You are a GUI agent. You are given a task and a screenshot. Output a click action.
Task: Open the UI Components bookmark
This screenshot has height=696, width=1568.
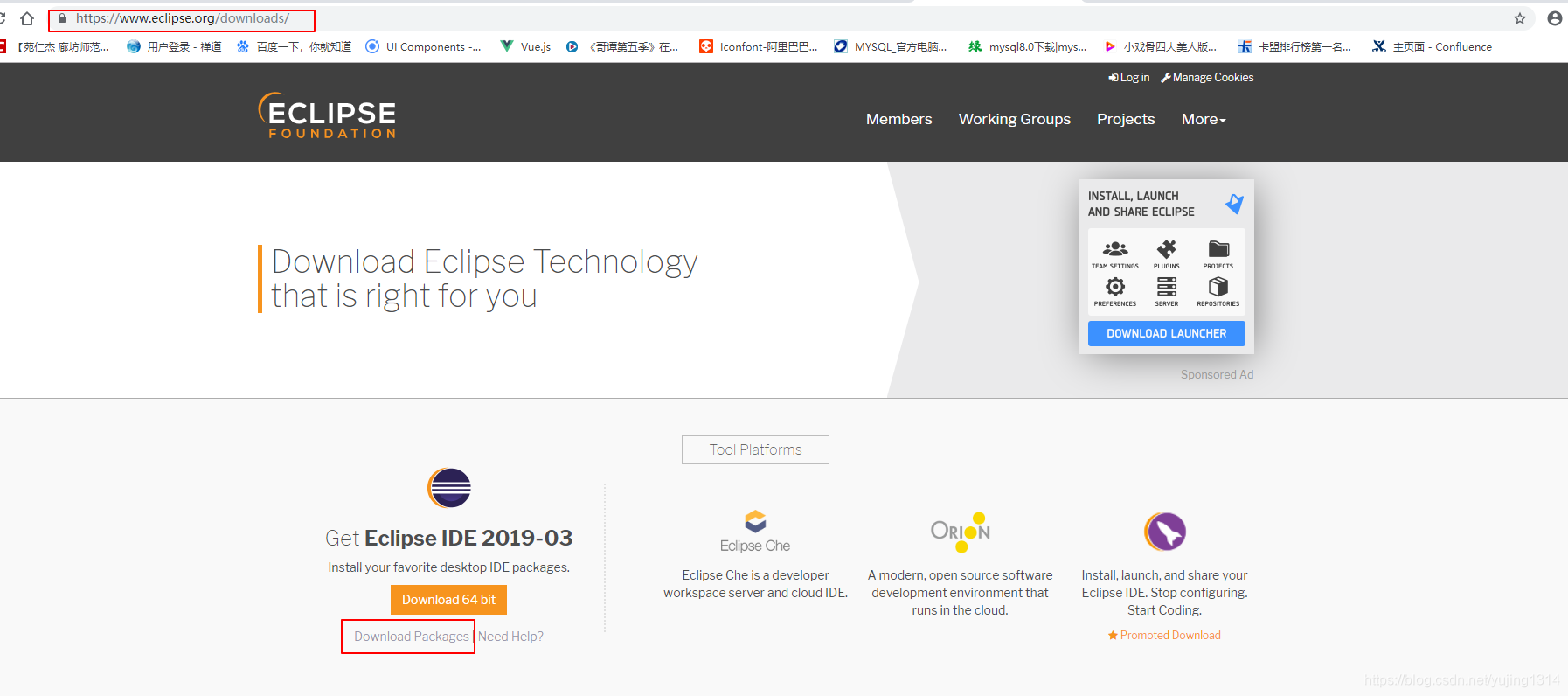(x=423, y=47)
